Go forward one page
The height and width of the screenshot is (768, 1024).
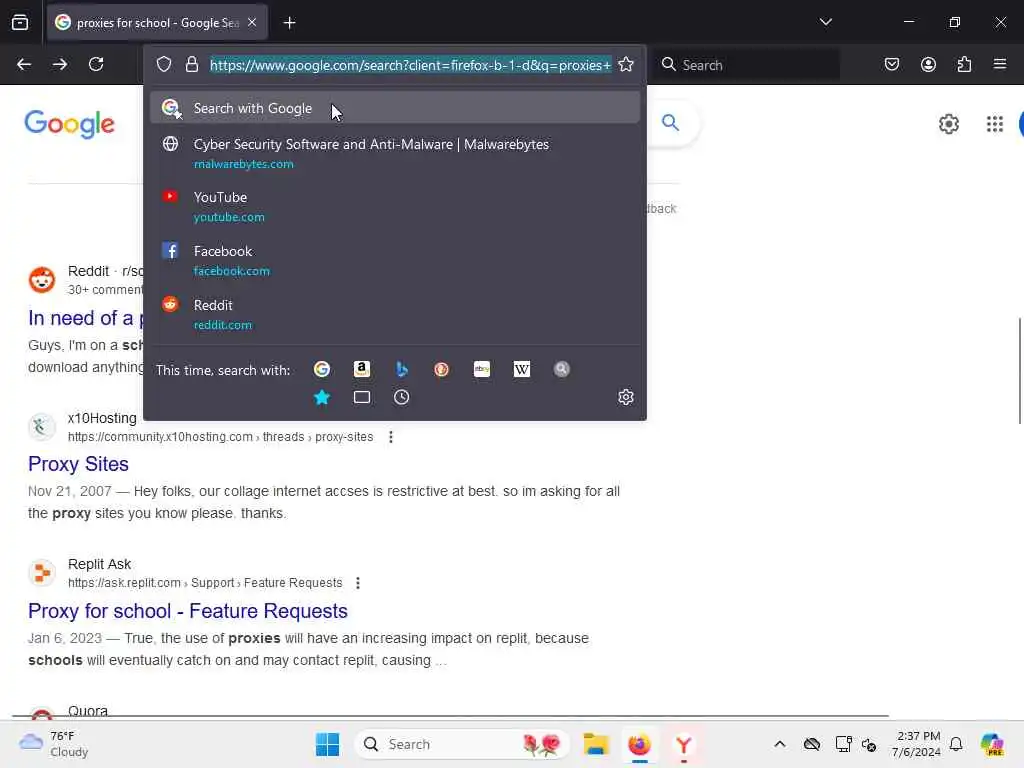60,64
